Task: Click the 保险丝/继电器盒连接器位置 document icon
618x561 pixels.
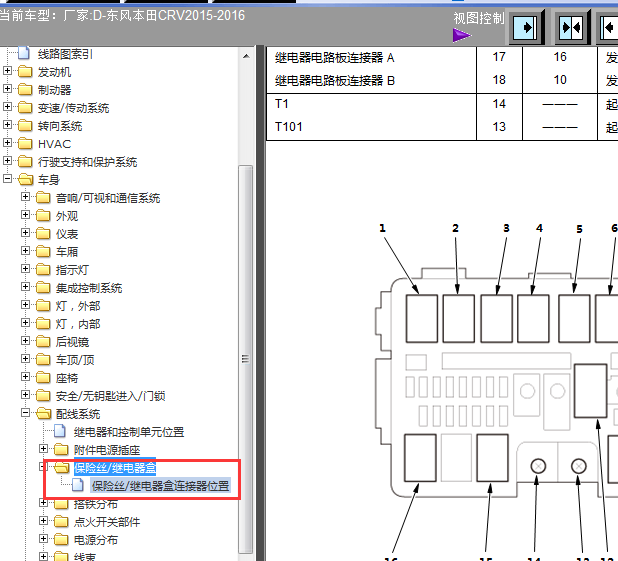Action: click(x=78, y=485)
